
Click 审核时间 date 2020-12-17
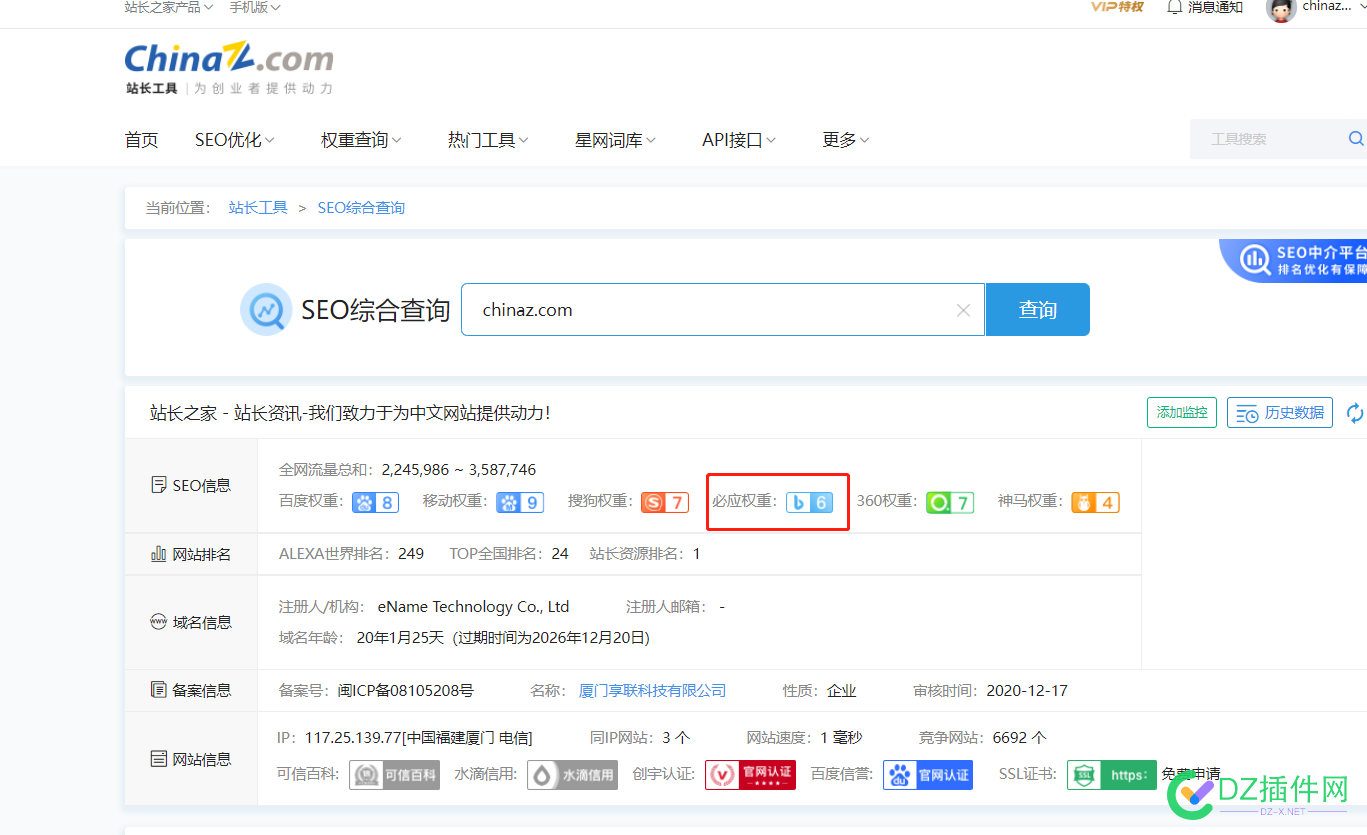(1027, 691)
